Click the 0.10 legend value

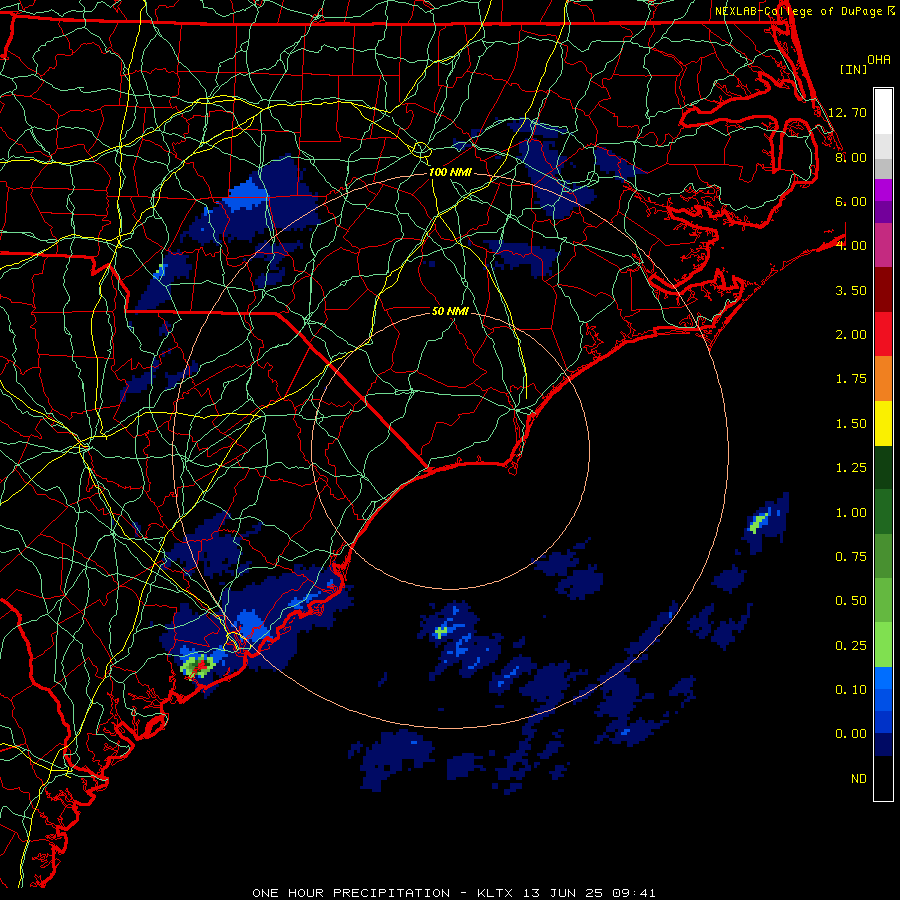[x=851, y=690]
